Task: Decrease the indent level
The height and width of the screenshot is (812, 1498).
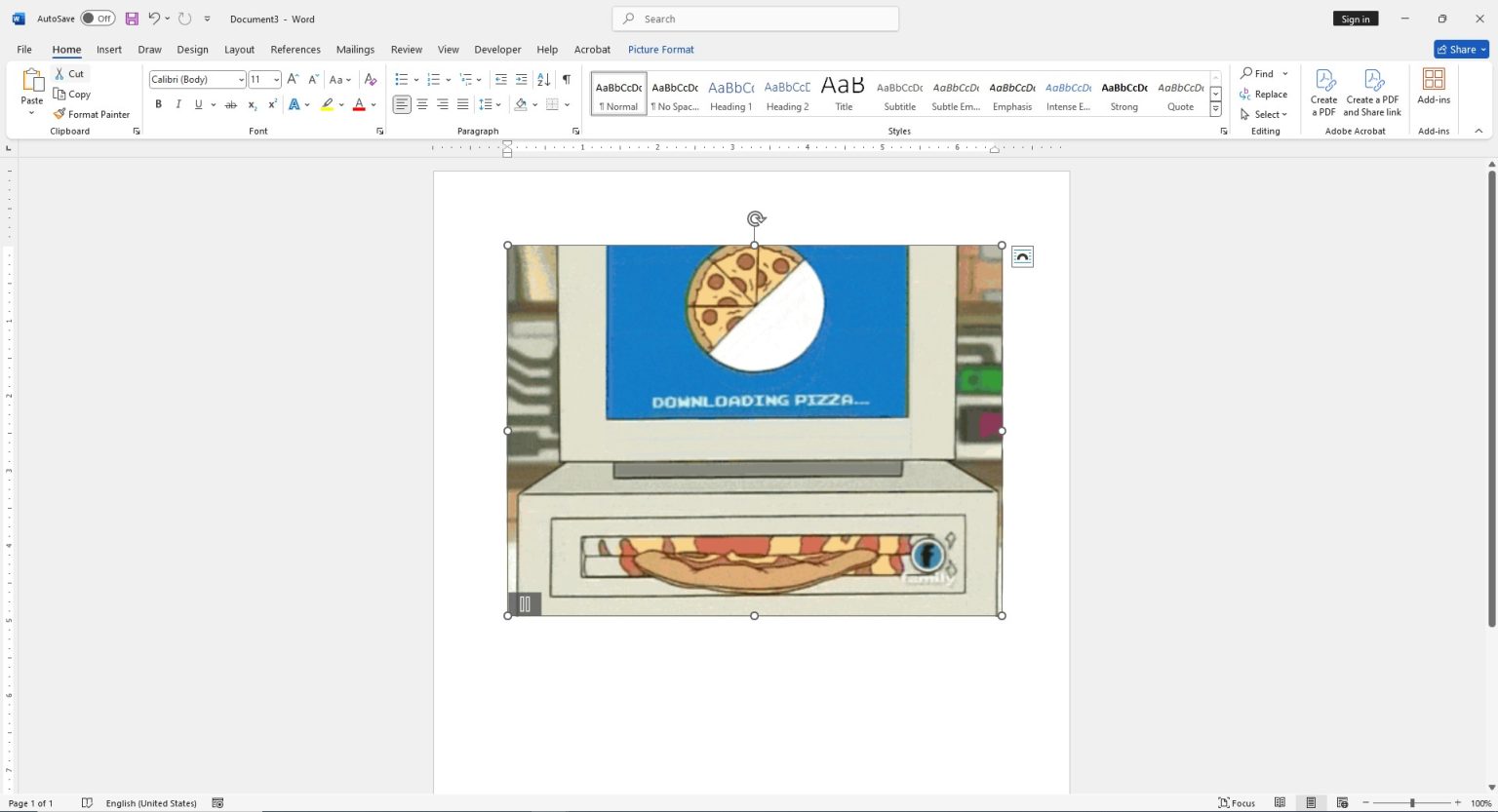Action: click(500, 79)
